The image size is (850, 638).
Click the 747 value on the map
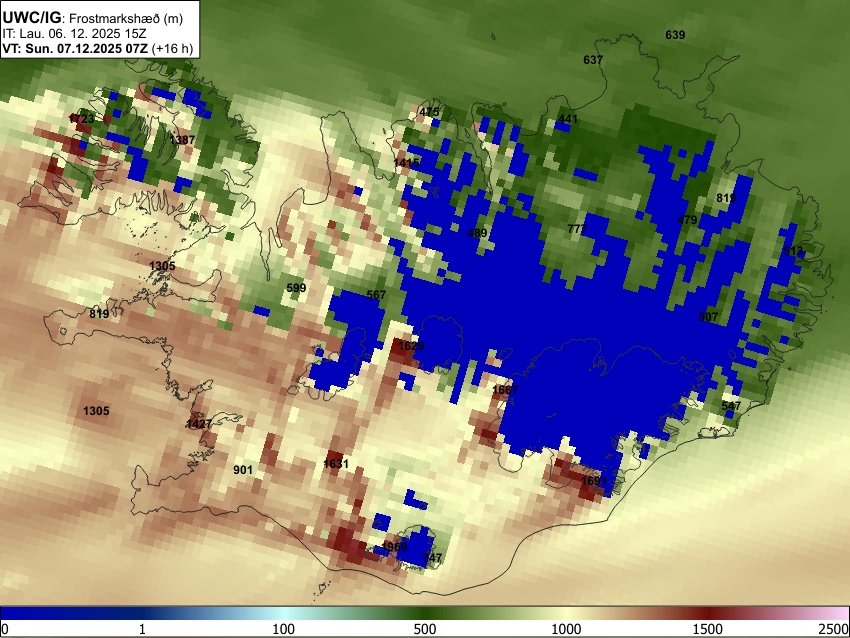(432, 558)
